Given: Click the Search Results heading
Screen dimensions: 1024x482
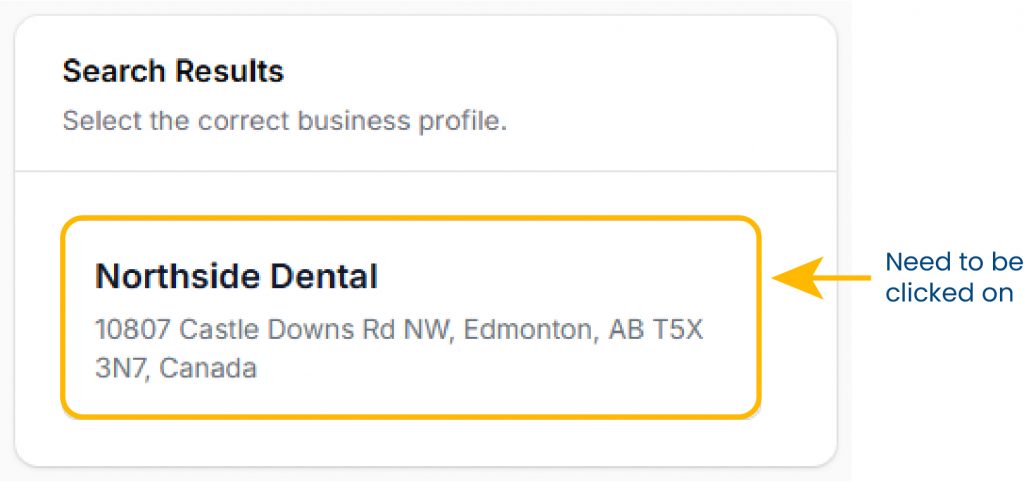Looking at the screenshot, I should click(x=173, y=71).
